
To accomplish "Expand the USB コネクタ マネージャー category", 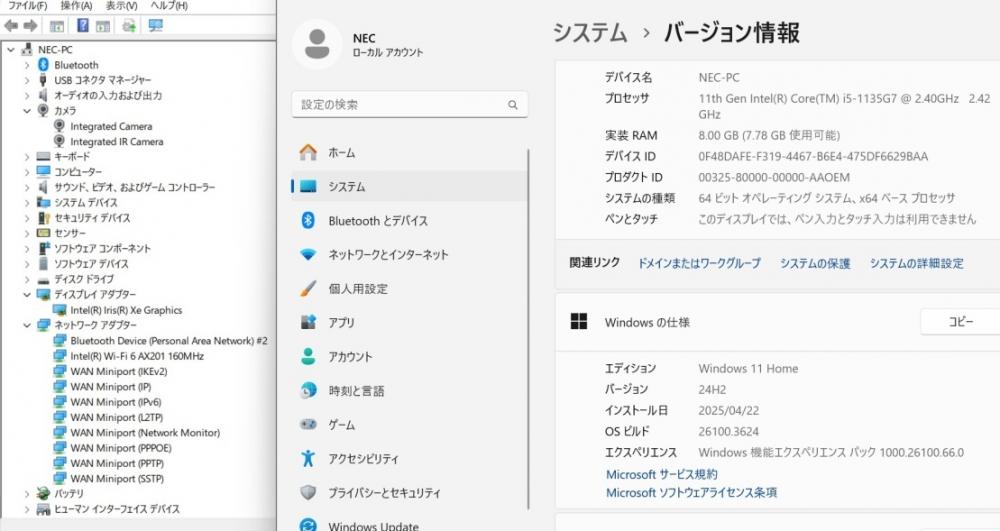I will coord(27,80).
